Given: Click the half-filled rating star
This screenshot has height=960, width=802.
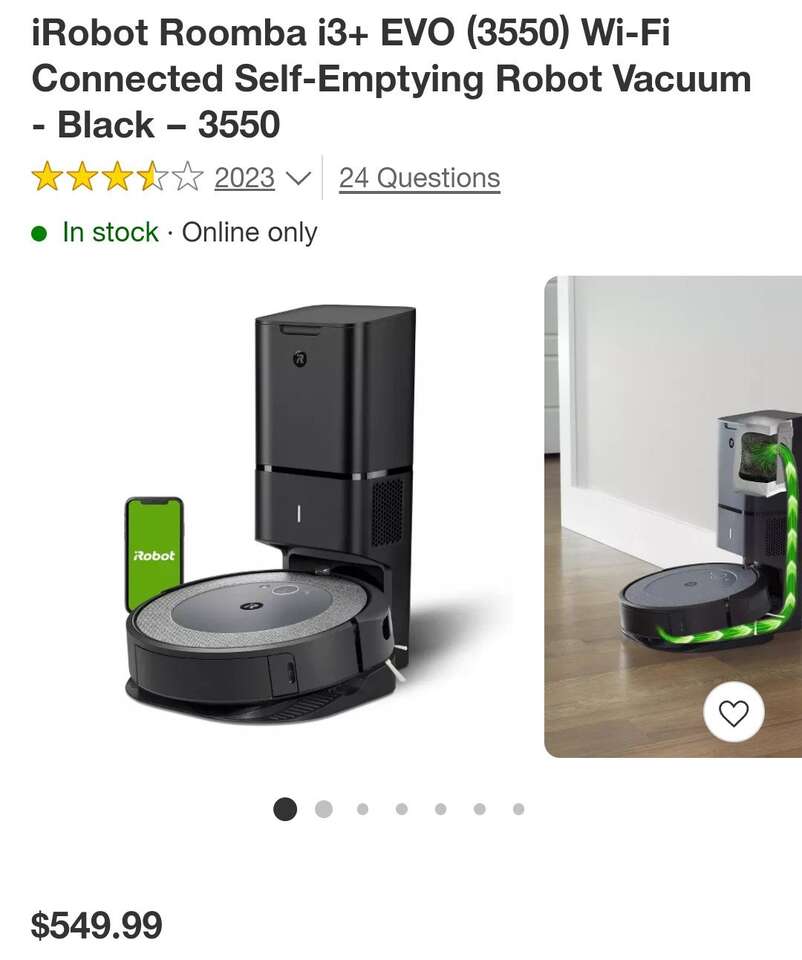Looking at the screenshot, I should tap(152, 178).
